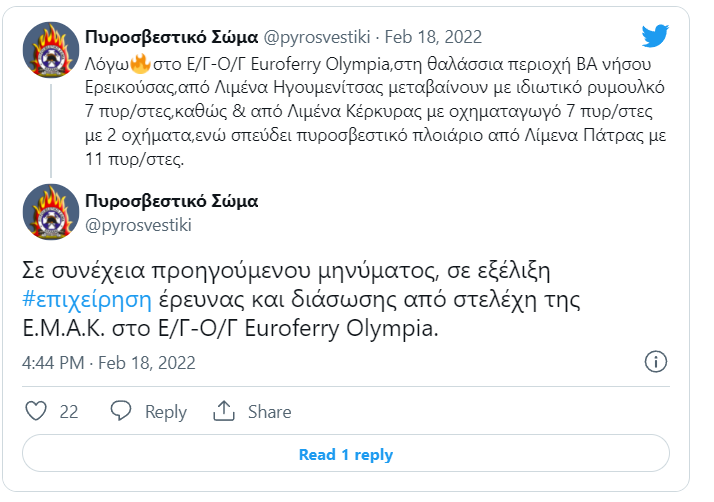Click the @pyrosvestiki handle in the top tweet

click(316, 37)
